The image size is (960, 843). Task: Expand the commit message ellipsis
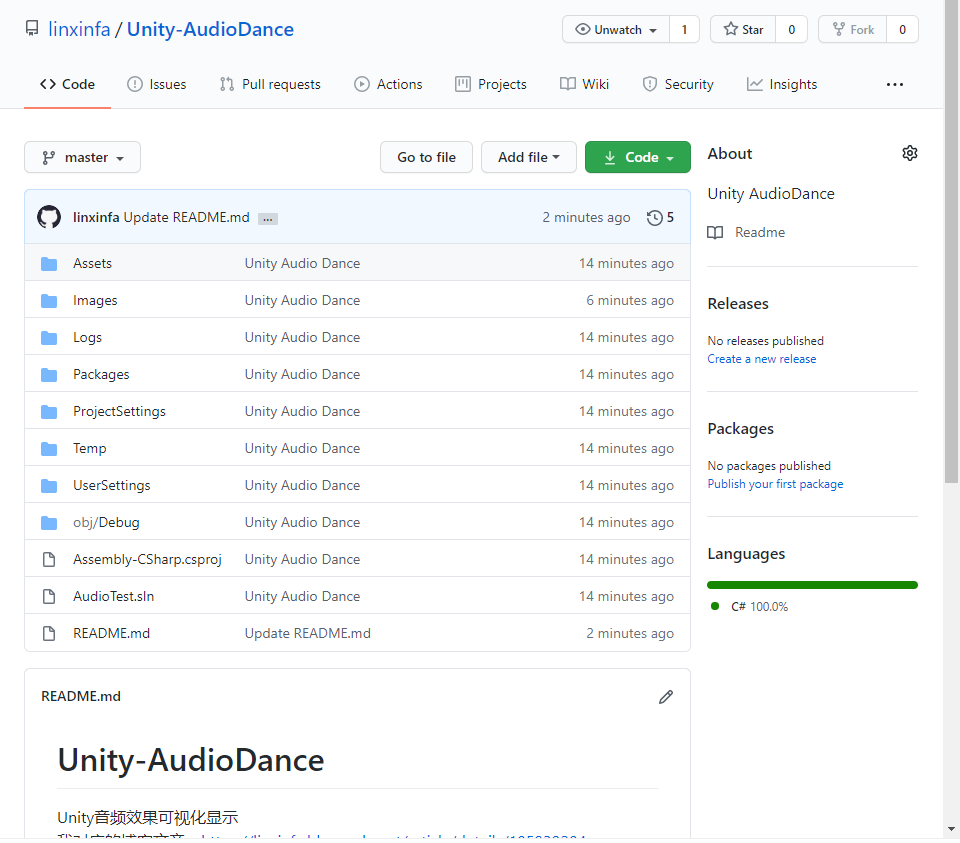tap(266, 217)
